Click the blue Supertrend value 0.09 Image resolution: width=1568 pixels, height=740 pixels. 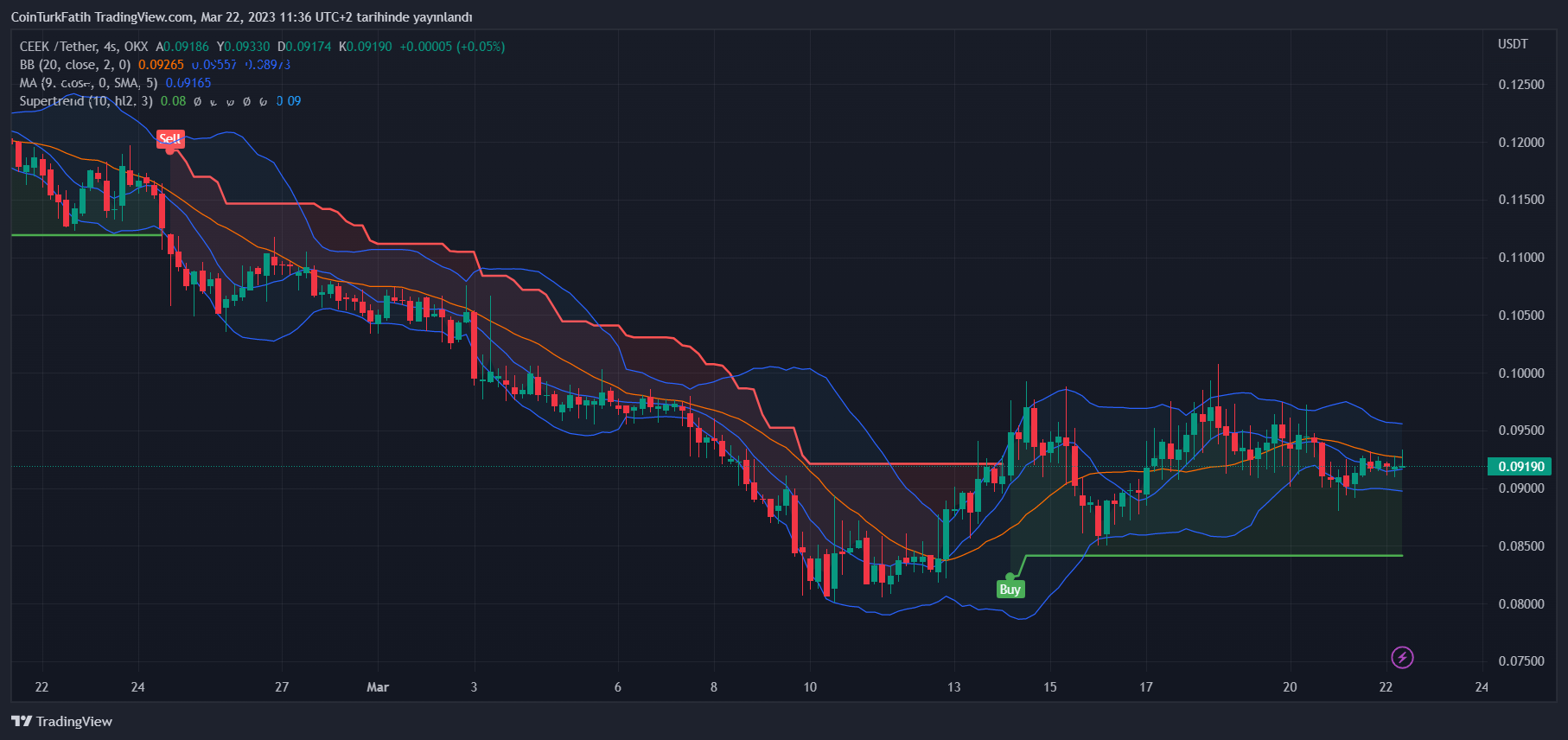(289, 101)
